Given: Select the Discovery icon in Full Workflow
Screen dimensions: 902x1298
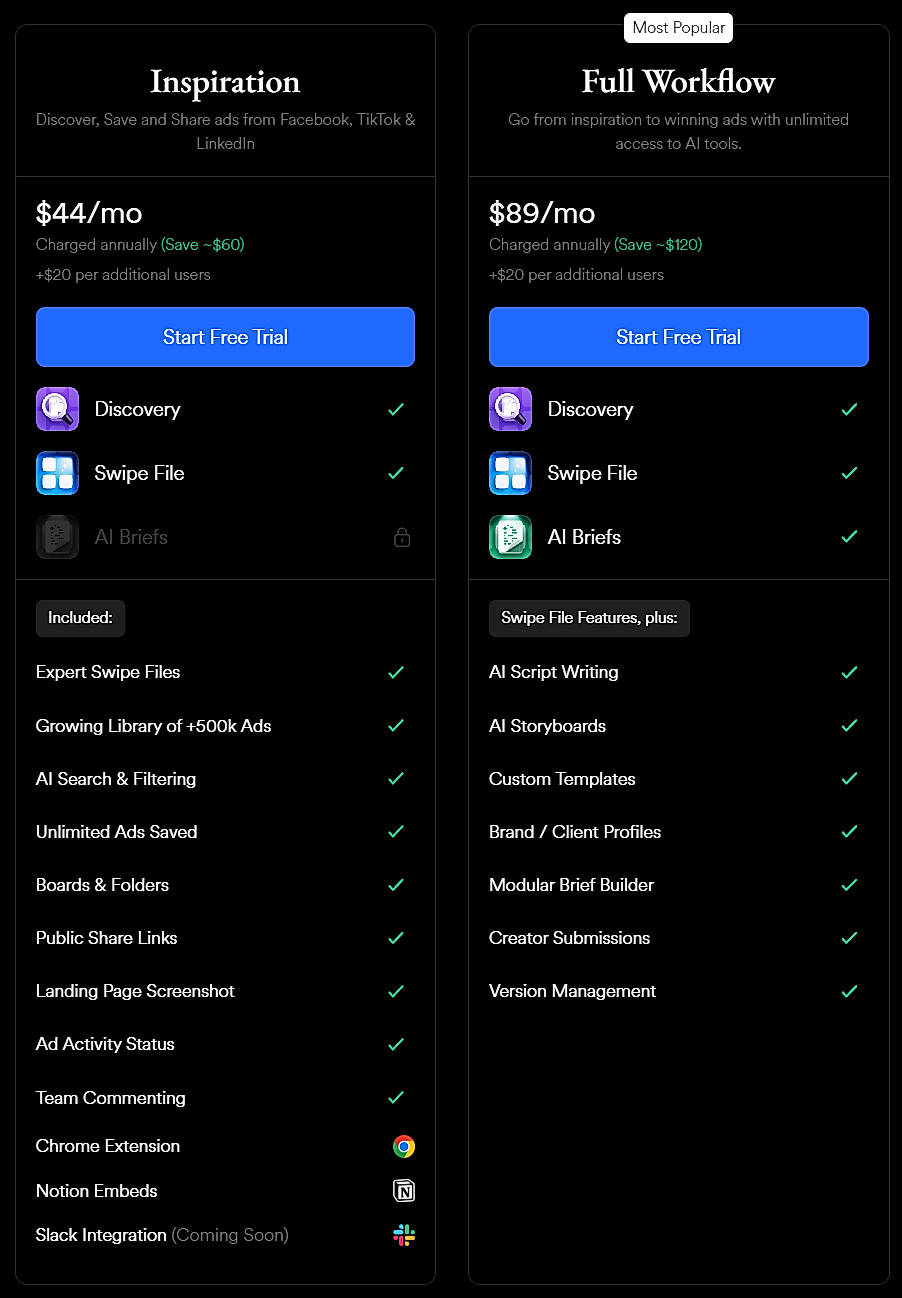Looking at the screenshot, I should point(510,409).
